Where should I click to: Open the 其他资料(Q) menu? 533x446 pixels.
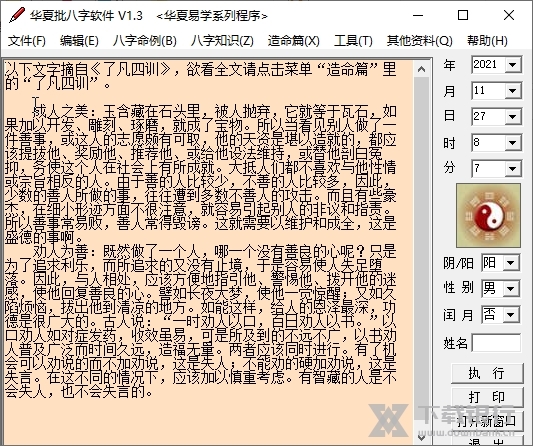[x=420, y=41]
